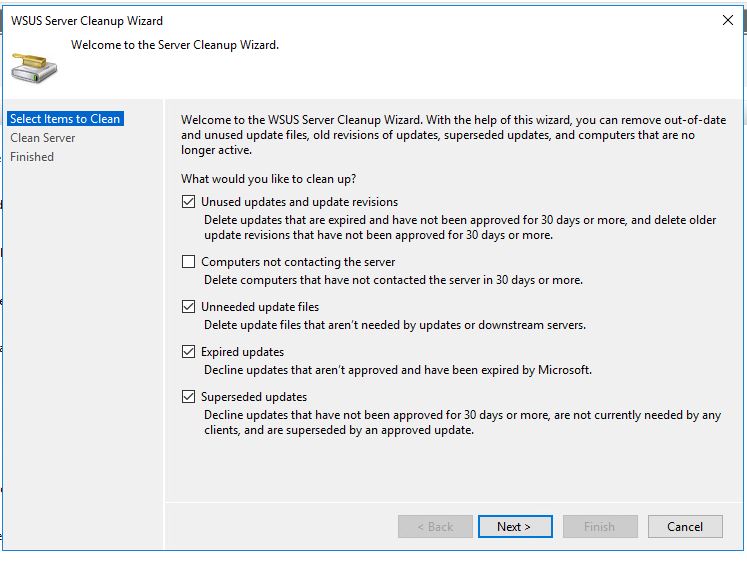Select the Finished step in sidebar
The height and width of the screenshot is (563, 747).
coord(32,157)
